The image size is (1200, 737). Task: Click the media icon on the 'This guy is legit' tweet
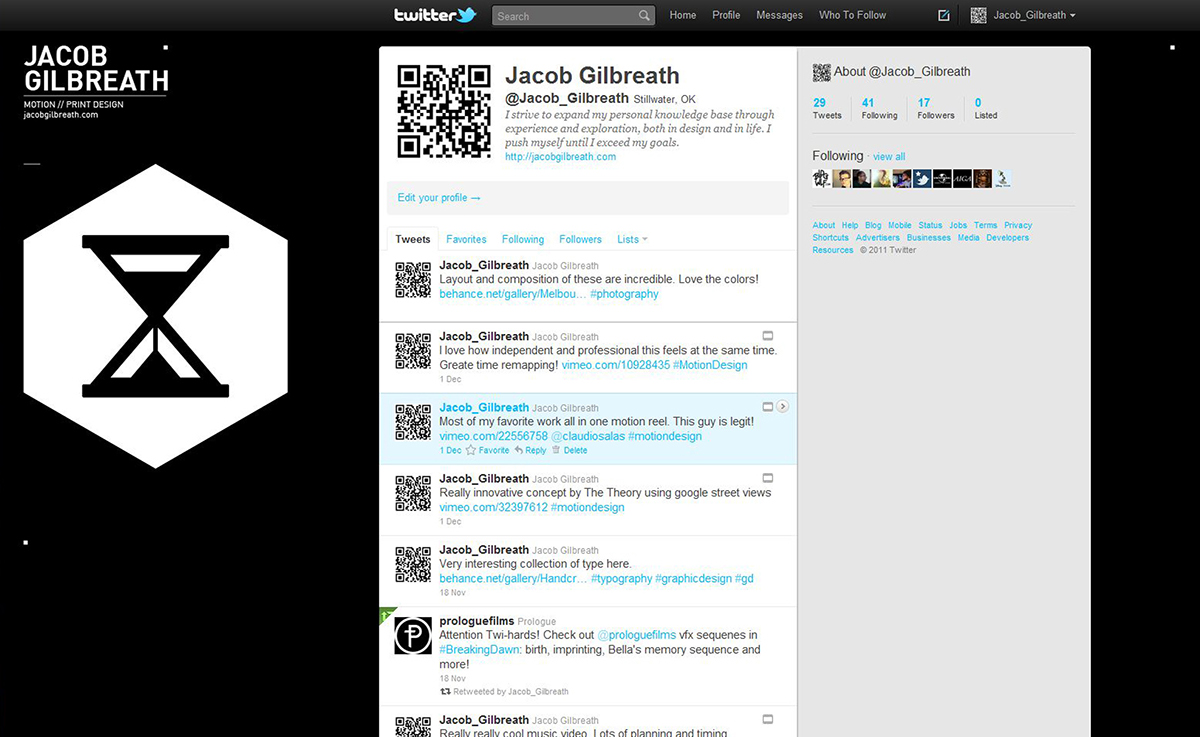click(768, 406)
